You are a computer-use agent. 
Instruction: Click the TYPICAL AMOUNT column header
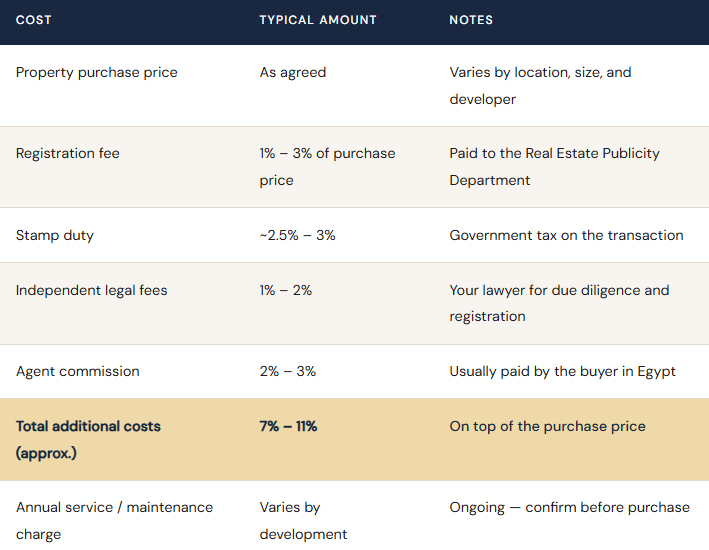click(x=318, y=20)
